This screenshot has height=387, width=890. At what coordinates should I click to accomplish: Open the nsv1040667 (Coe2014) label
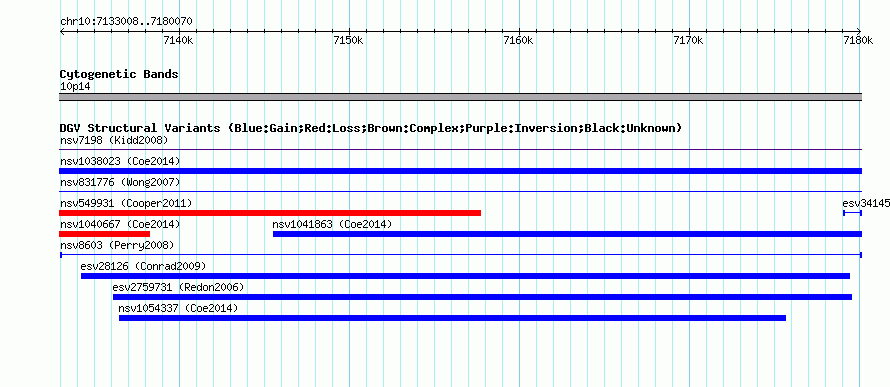120,224
